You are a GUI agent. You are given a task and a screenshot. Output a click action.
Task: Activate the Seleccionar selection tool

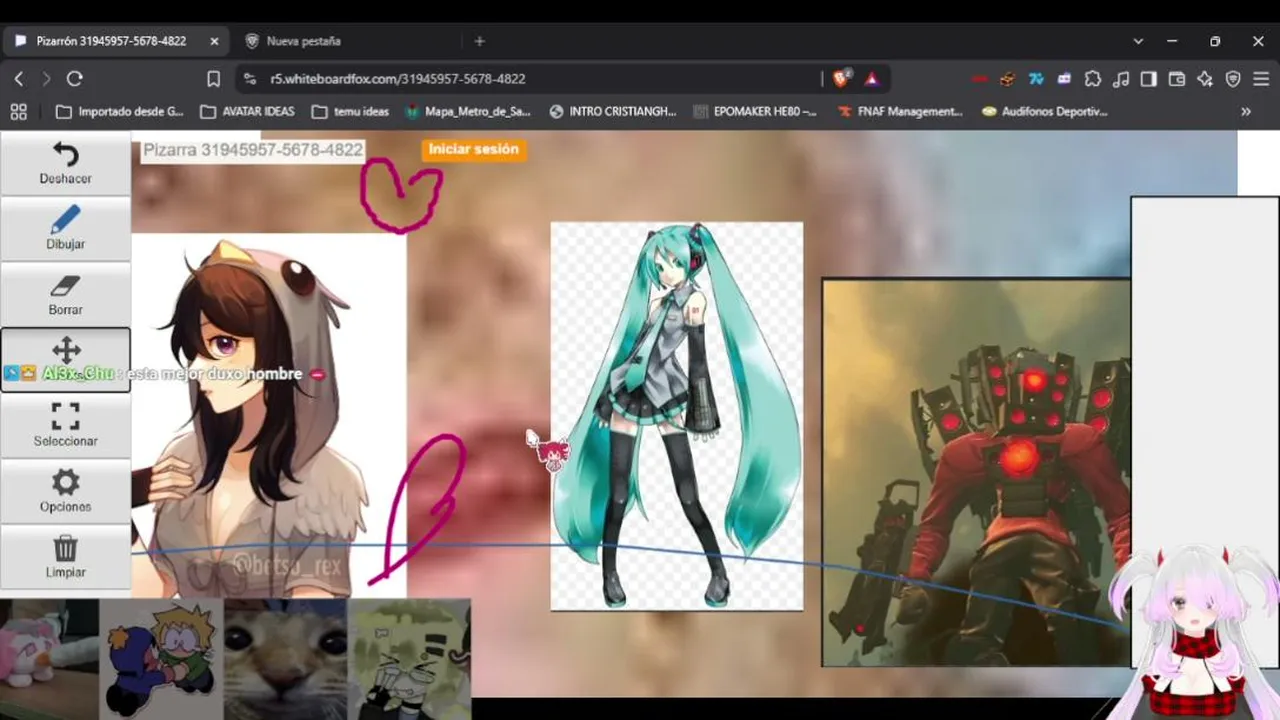tap(65, 426)
